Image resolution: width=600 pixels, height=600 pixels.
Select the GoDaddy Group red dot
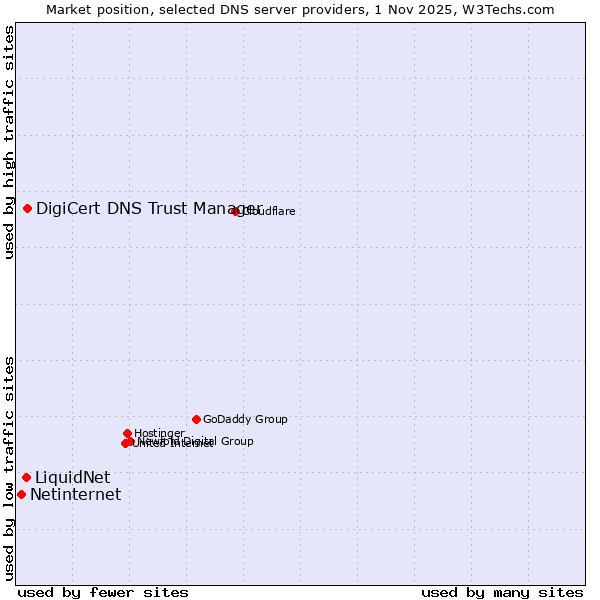tap(196, 419)
